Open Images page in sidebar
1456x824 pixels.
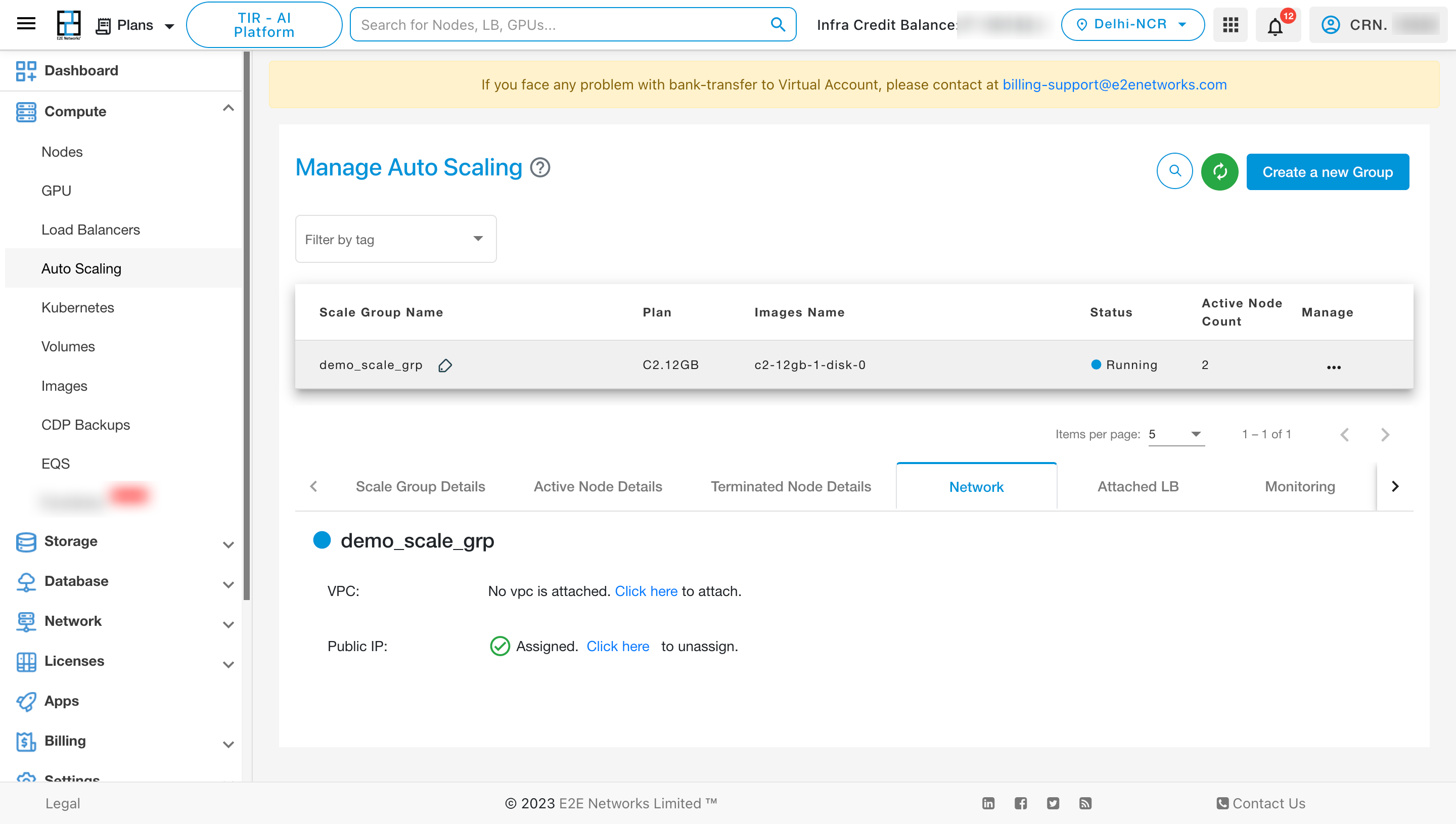pos(64,386)
